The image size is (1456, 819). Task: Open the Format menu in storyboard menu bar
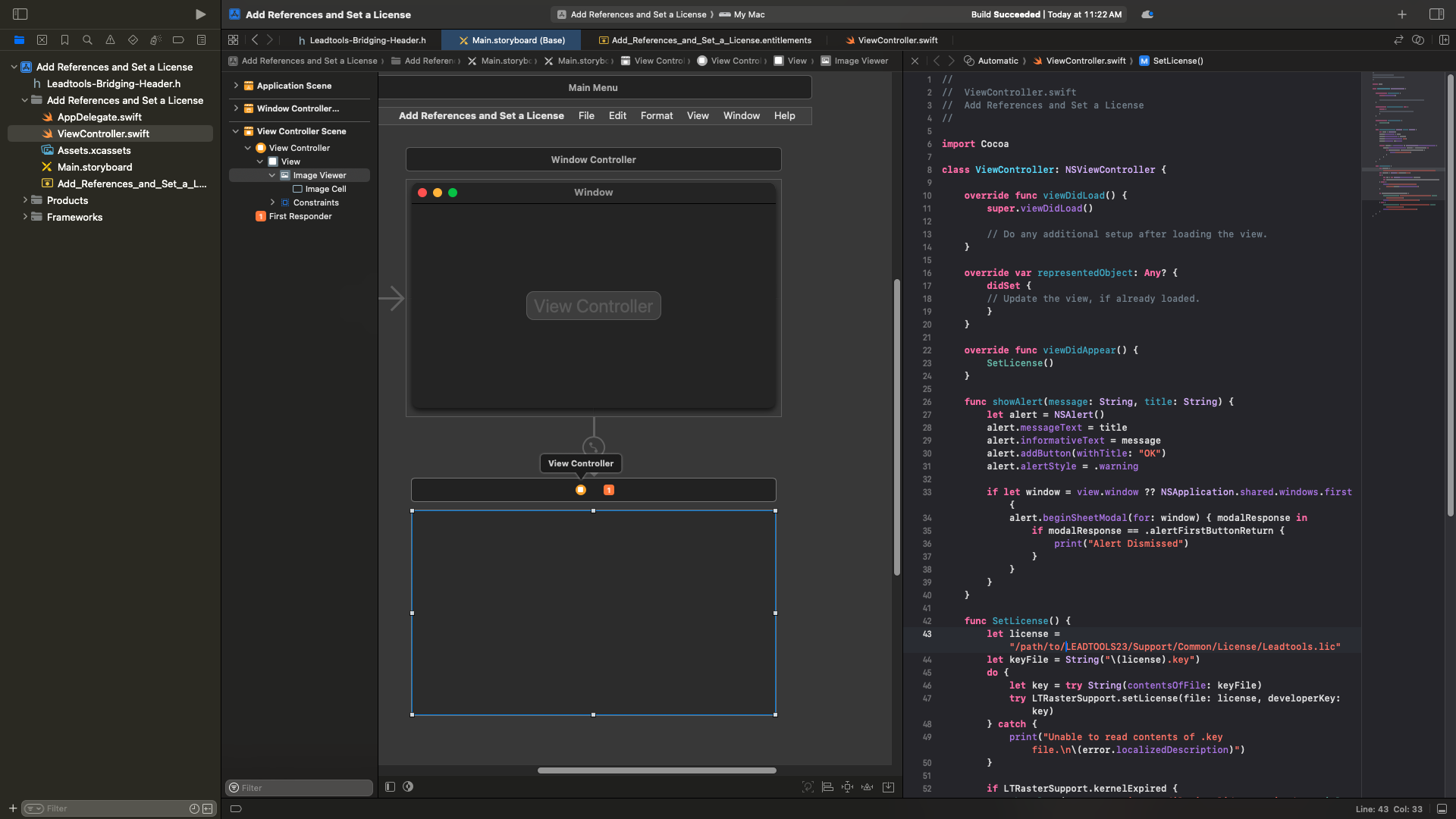[x=656, y=115]
